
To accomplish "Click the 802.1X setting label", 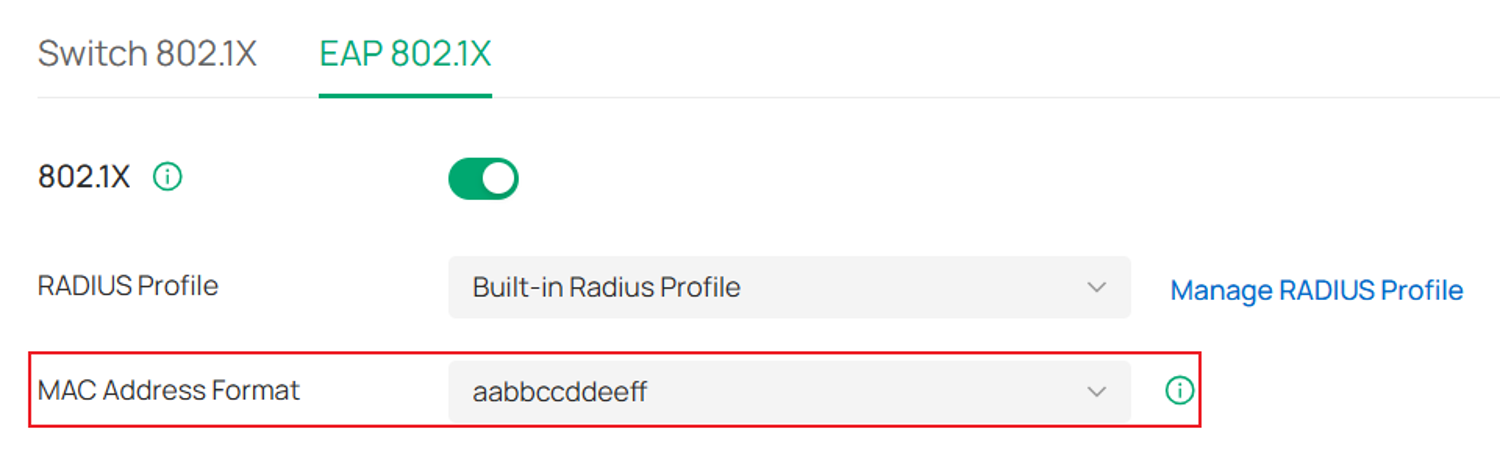I will (84, 177).
